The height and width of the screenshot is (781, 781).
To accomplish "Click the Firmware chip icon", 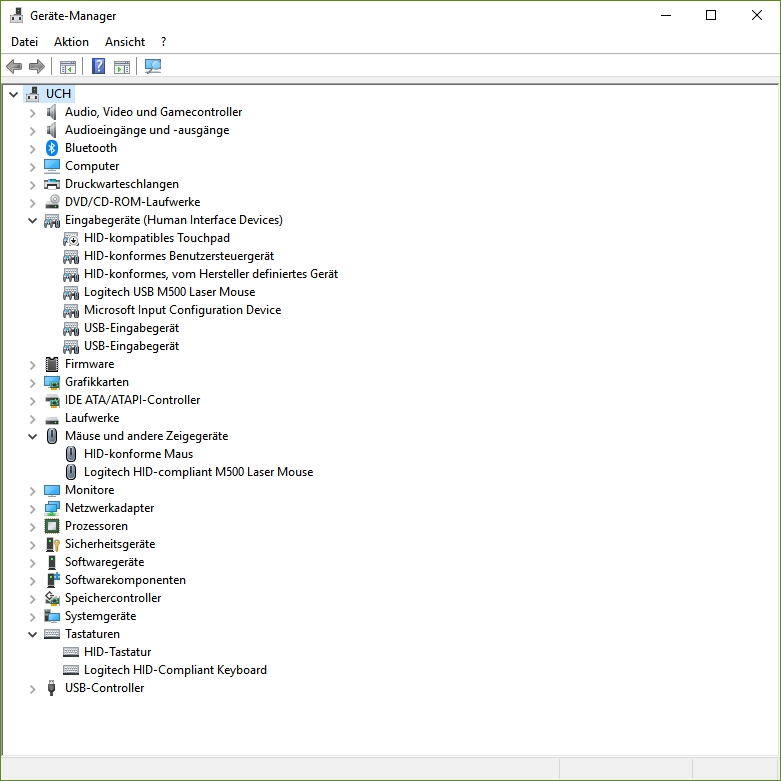I will point(52,364).
